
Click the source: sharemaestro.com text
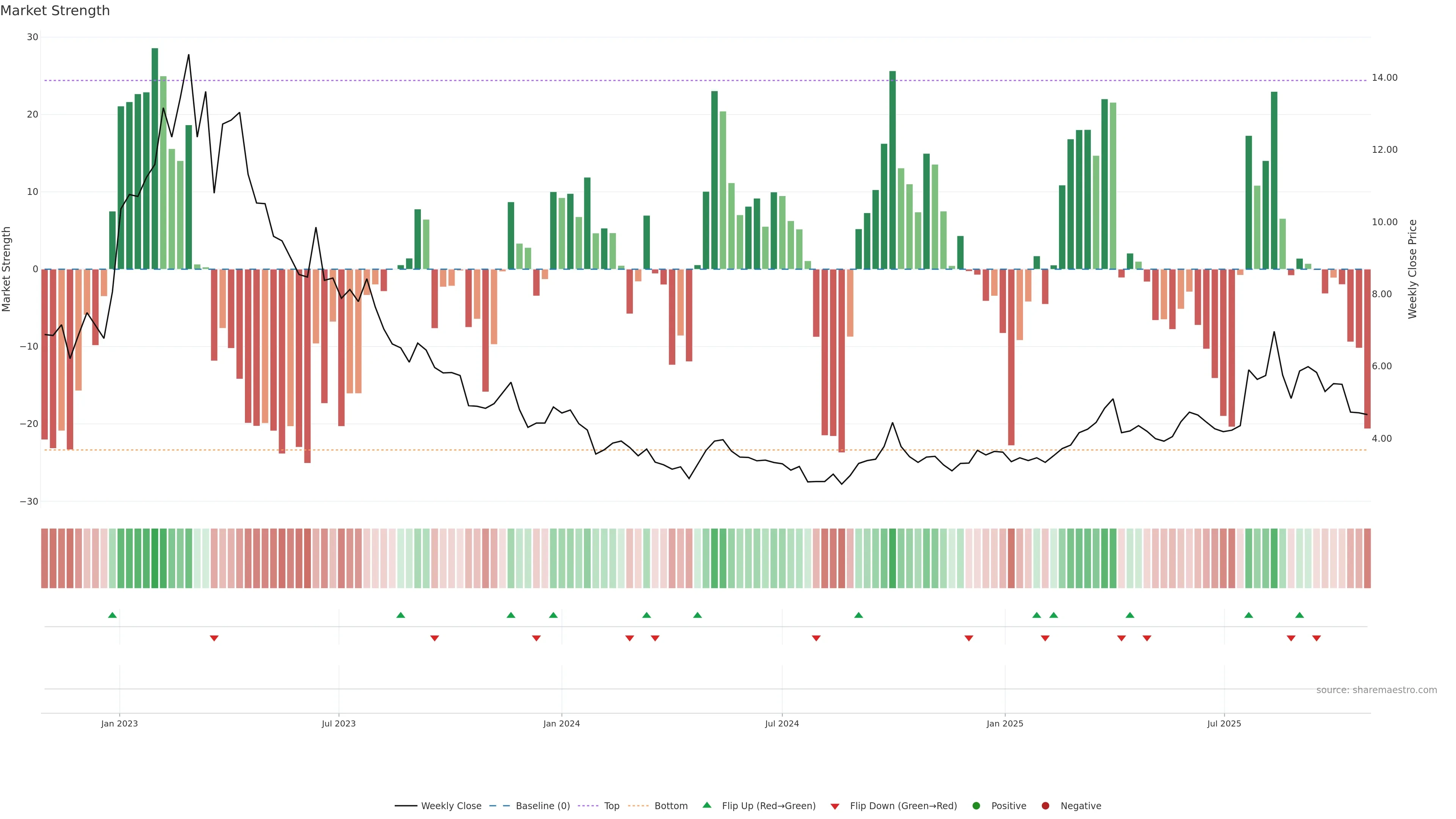pos(1376,690)
